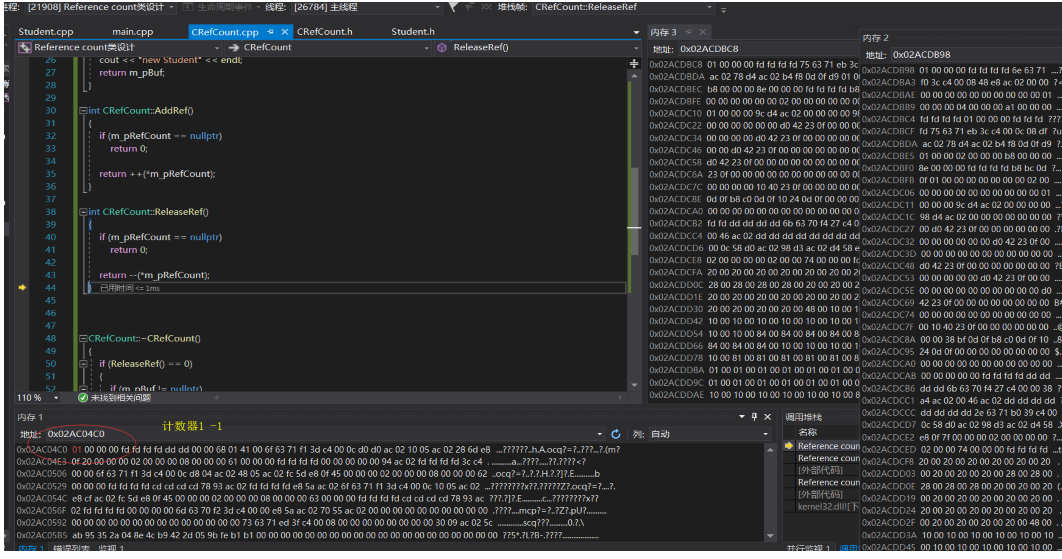This screenshot has width=1062, height=559.
Task: Refresh memory in the 内存 1 panel
Action: (x=616, y=434)
